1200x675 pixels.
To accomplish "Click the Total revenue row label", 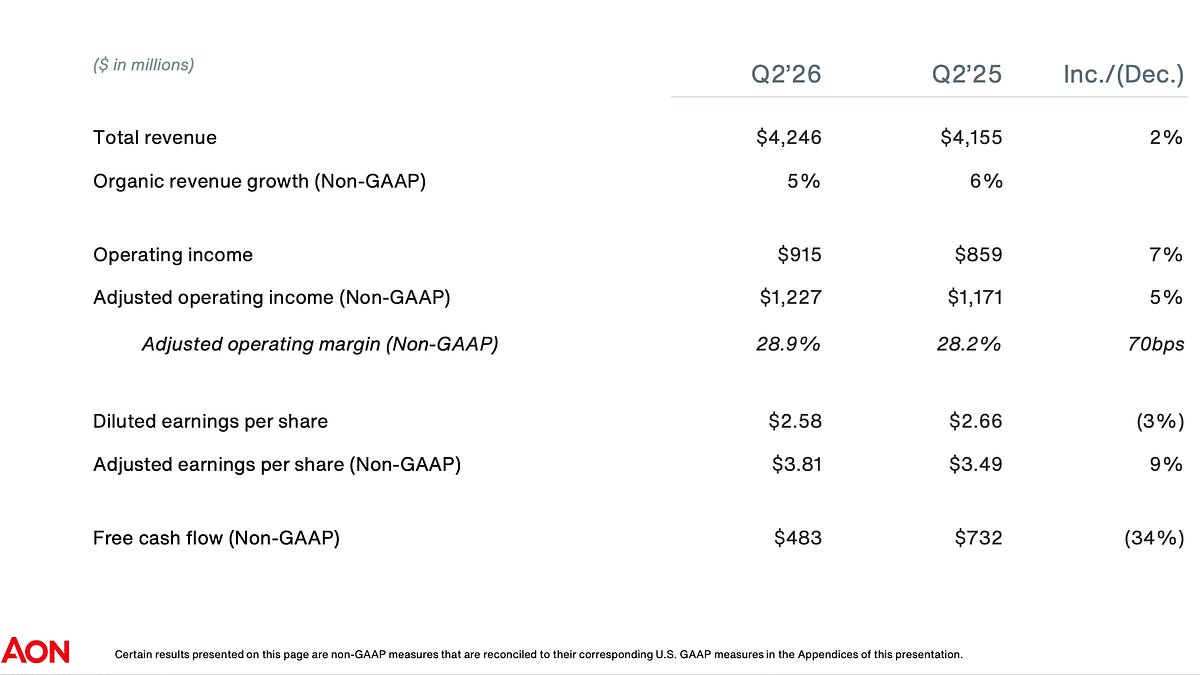I will (x=155, y=137).
